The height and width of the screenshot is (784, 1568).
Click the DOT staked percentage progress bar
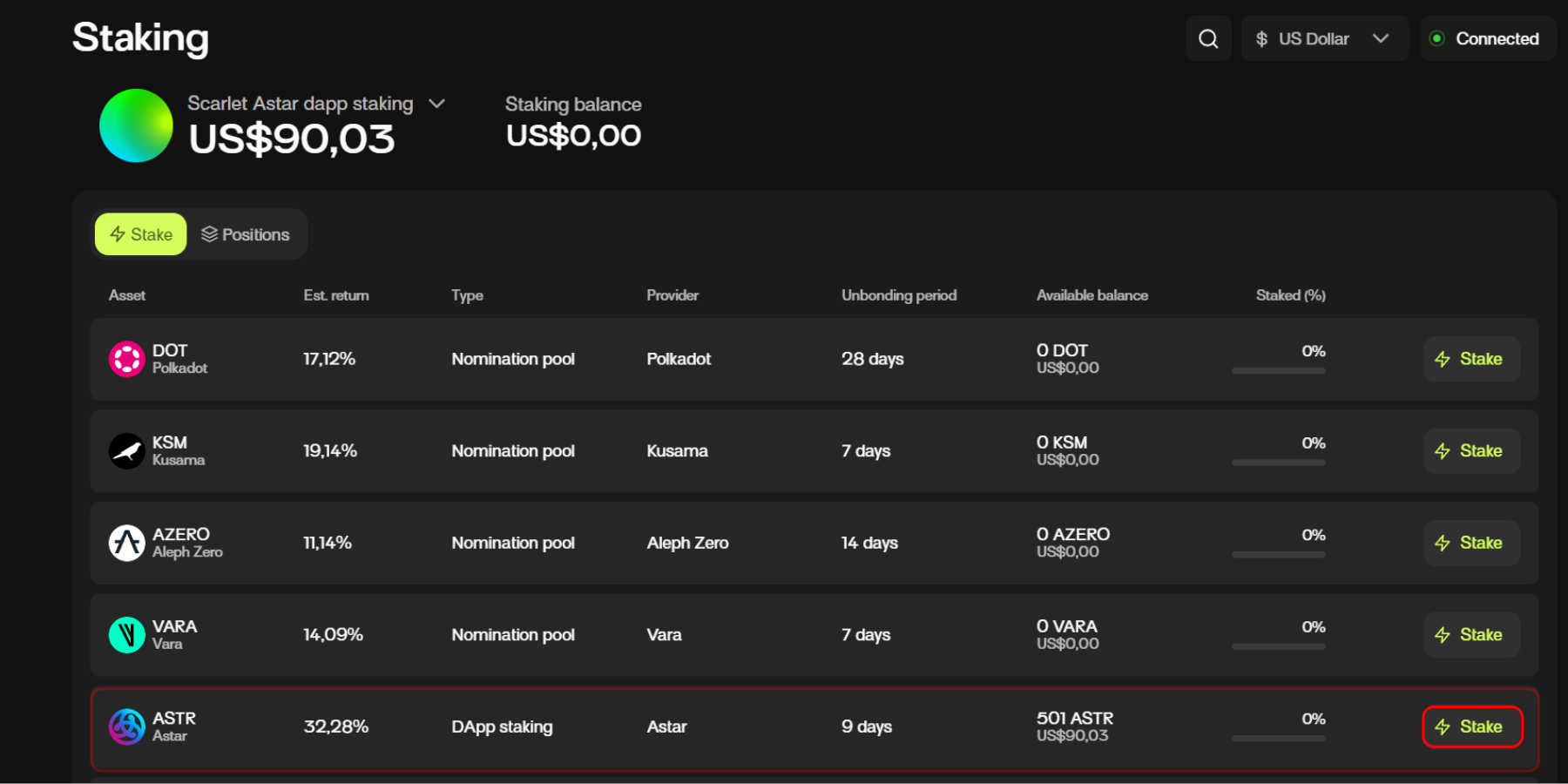pos(1278,370)
